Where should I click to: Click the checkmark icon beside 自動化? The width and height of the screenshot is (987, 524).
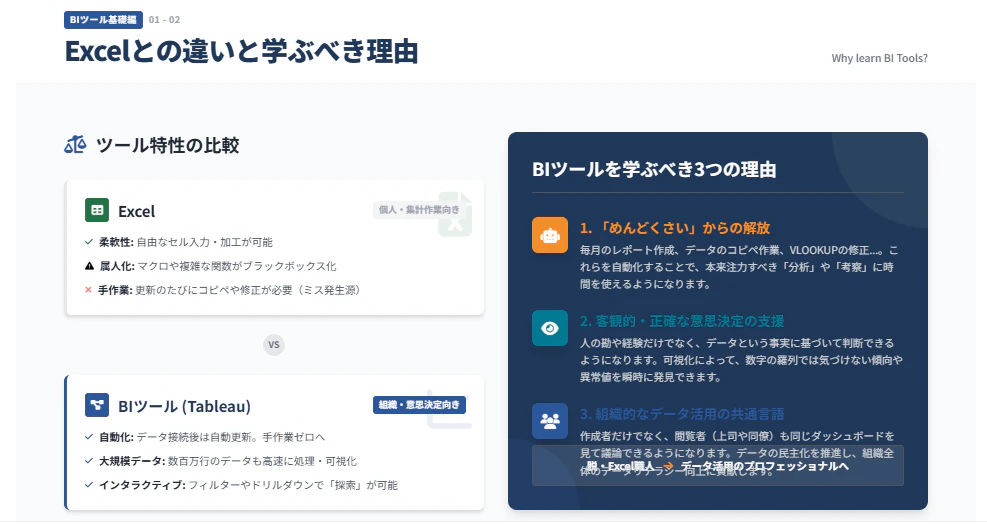click(89, 436)
